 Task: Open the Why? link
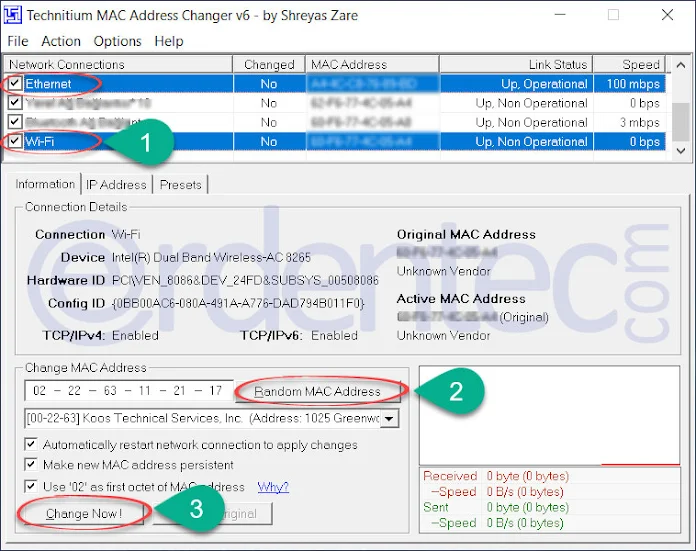click(x=273, y=487)
